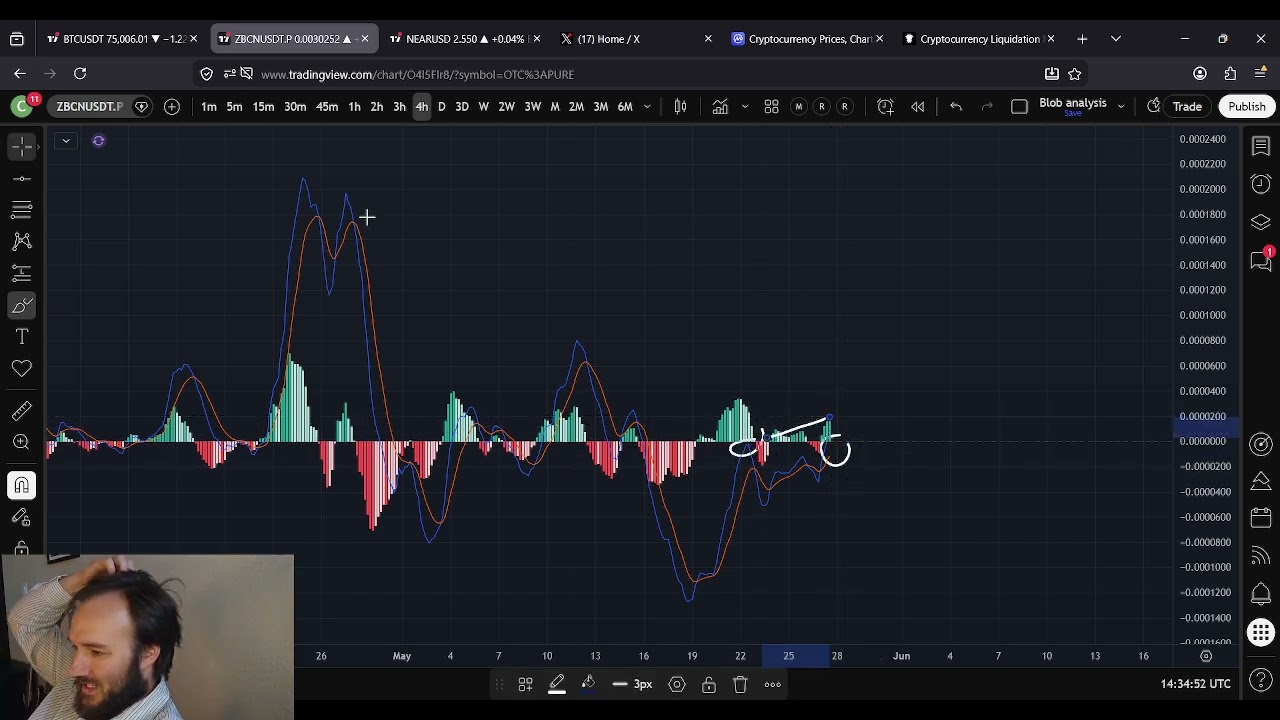Viewport: 1280px width, 720px height.
Task: Collapse the indicator legend chevron
Action: pos(65,141)
